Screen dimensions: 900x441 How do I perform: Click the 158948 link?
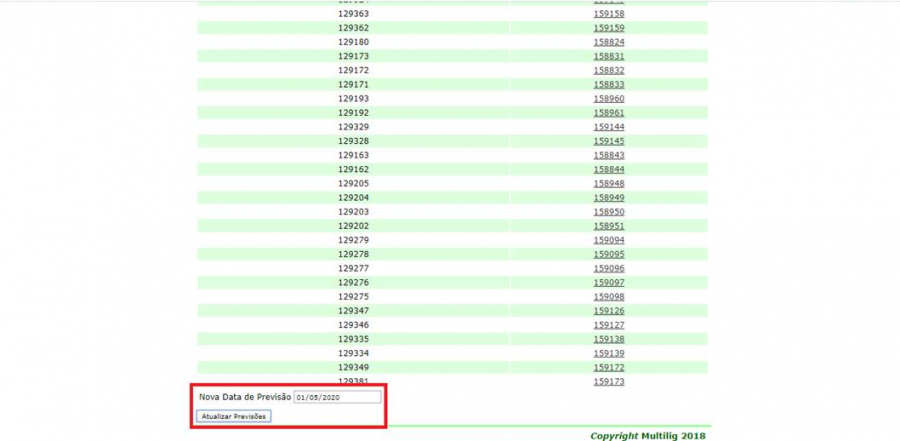(608, 184)
